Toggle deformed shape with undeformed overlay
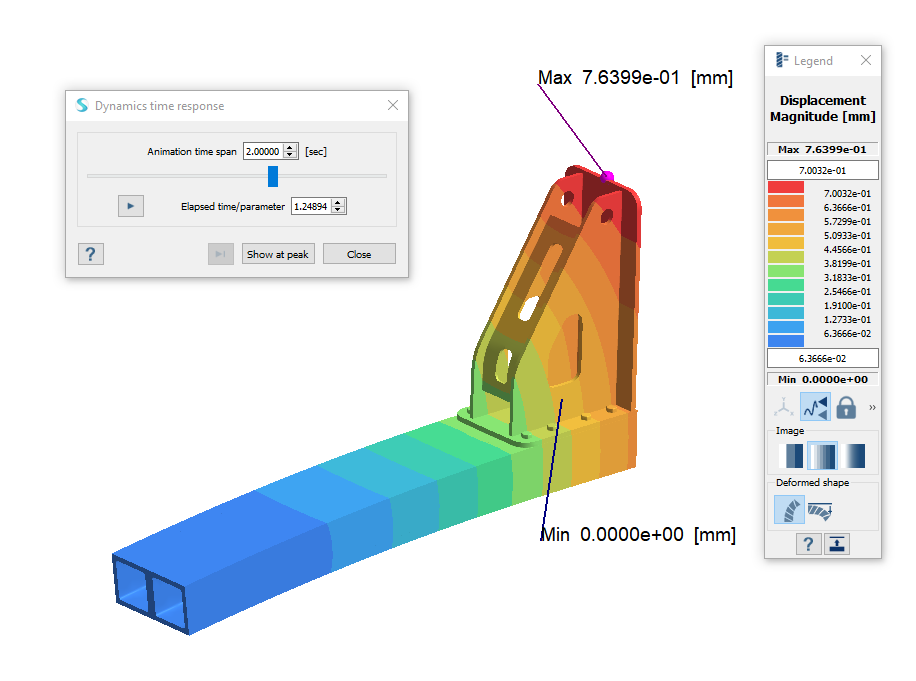The image size is (916, 681). (821, 511)
